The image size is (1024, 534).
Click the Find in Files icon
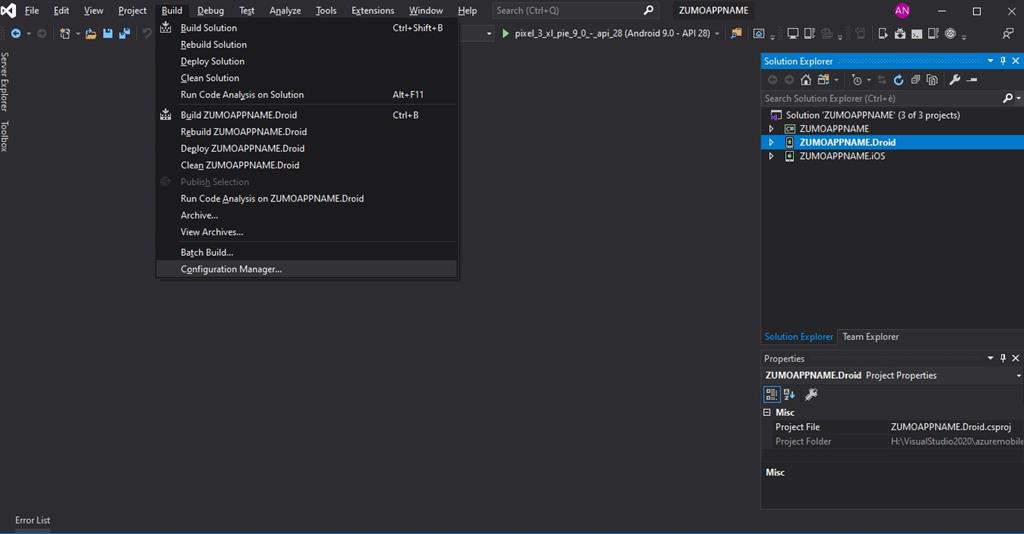click(x=736, y=33)
